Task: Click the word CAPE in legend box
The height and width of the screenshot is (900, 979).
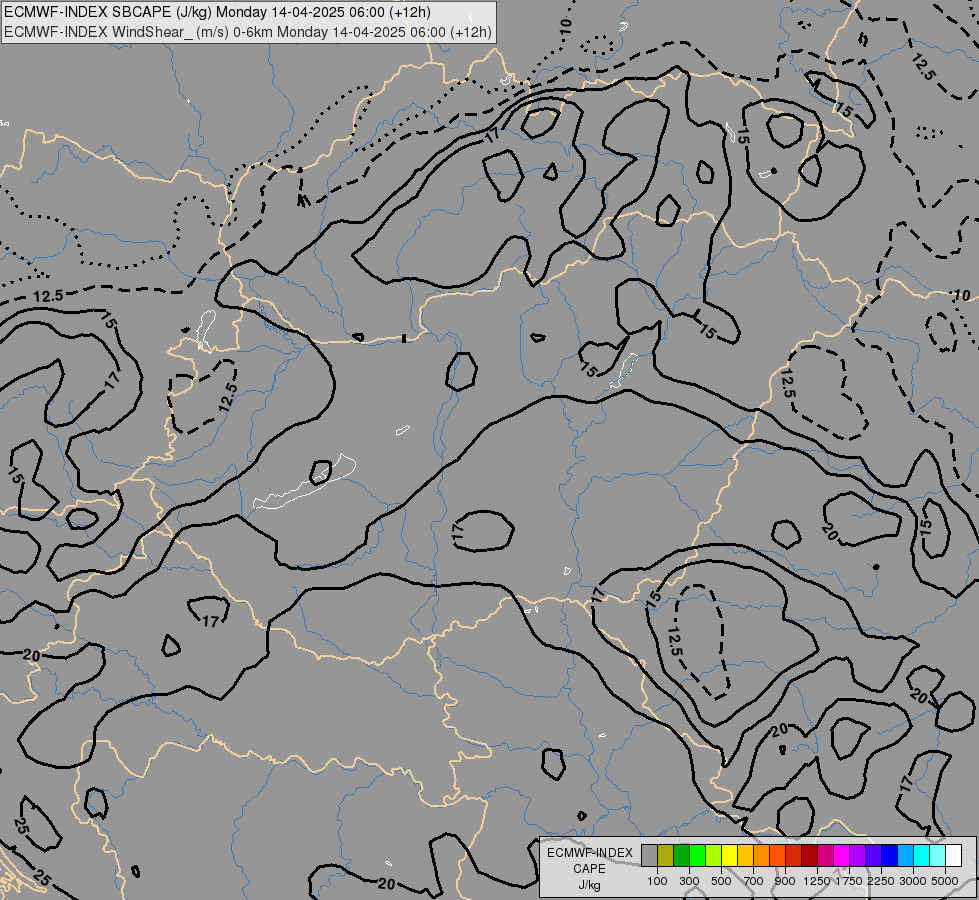Action: (x=589, y=869)
